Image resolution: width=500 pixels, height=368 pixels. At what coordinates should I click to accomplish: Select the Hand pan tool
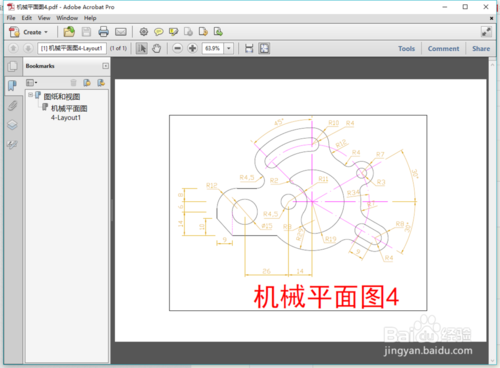coord(156,49)
